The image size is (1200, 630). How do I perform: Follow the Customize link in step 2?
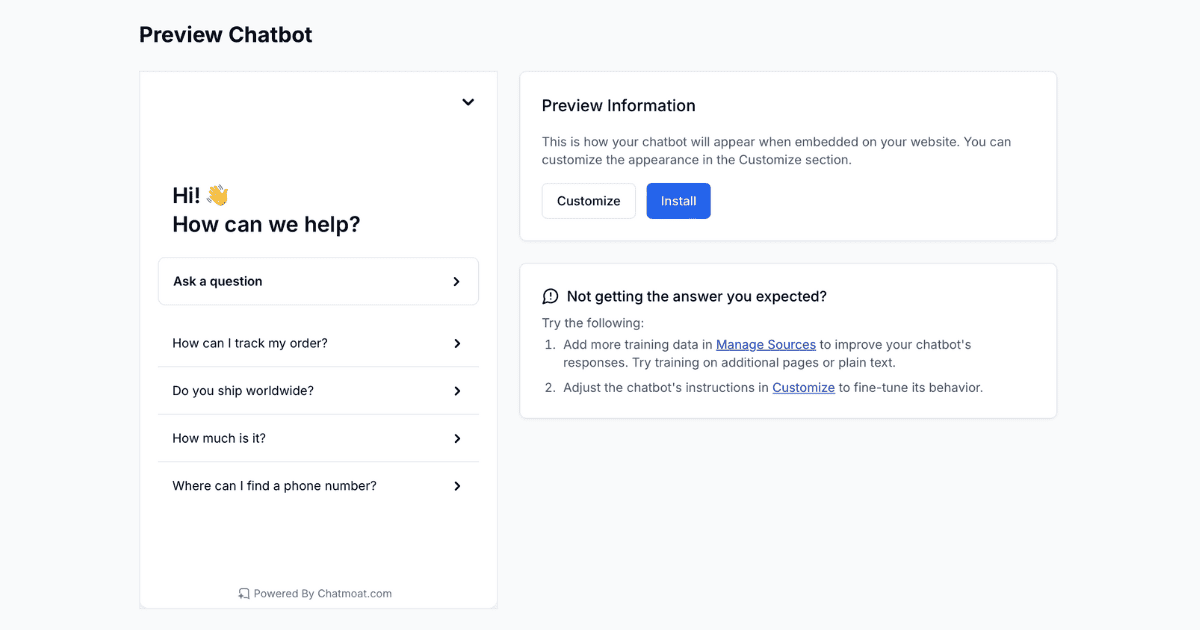pyautogui.click(x=803, y=387)
